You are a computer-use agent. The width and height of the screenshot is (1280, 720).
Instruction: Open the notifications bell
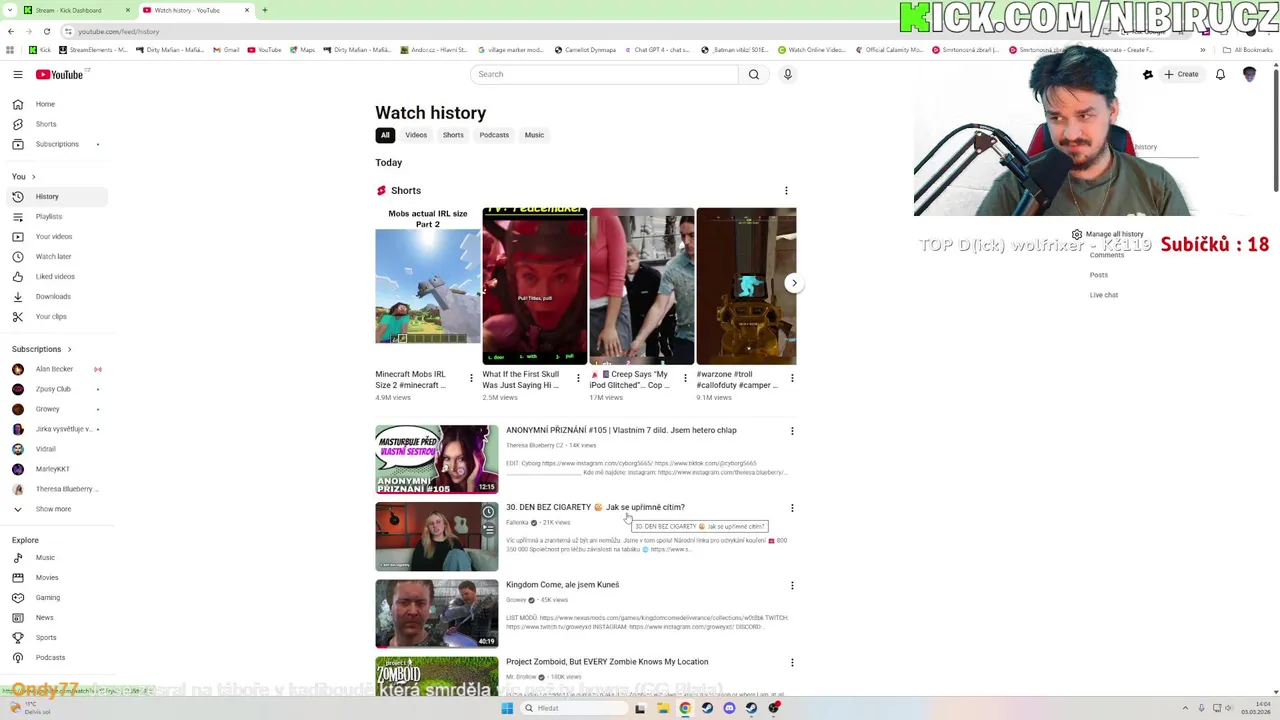pos(1220,74)
